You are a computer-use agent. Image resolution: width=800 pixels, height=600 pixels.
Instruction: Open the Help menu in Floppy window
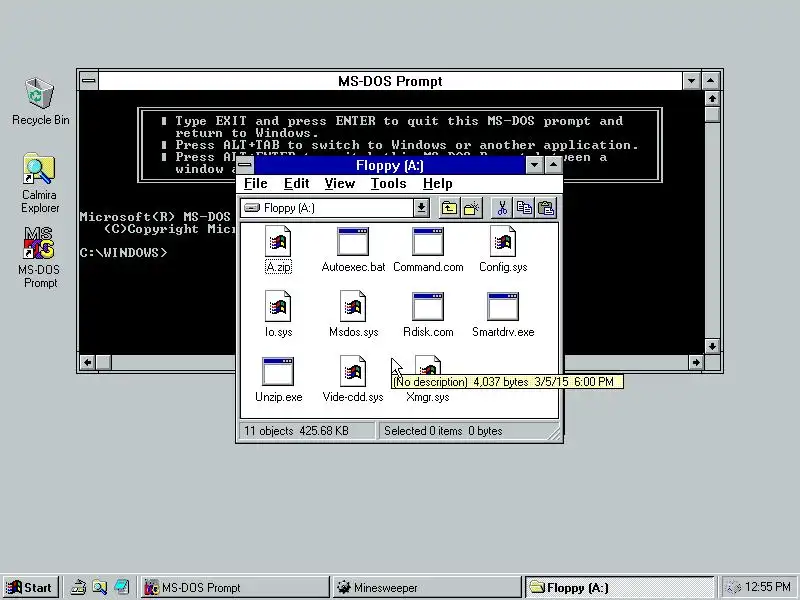[x=437, y=184]
